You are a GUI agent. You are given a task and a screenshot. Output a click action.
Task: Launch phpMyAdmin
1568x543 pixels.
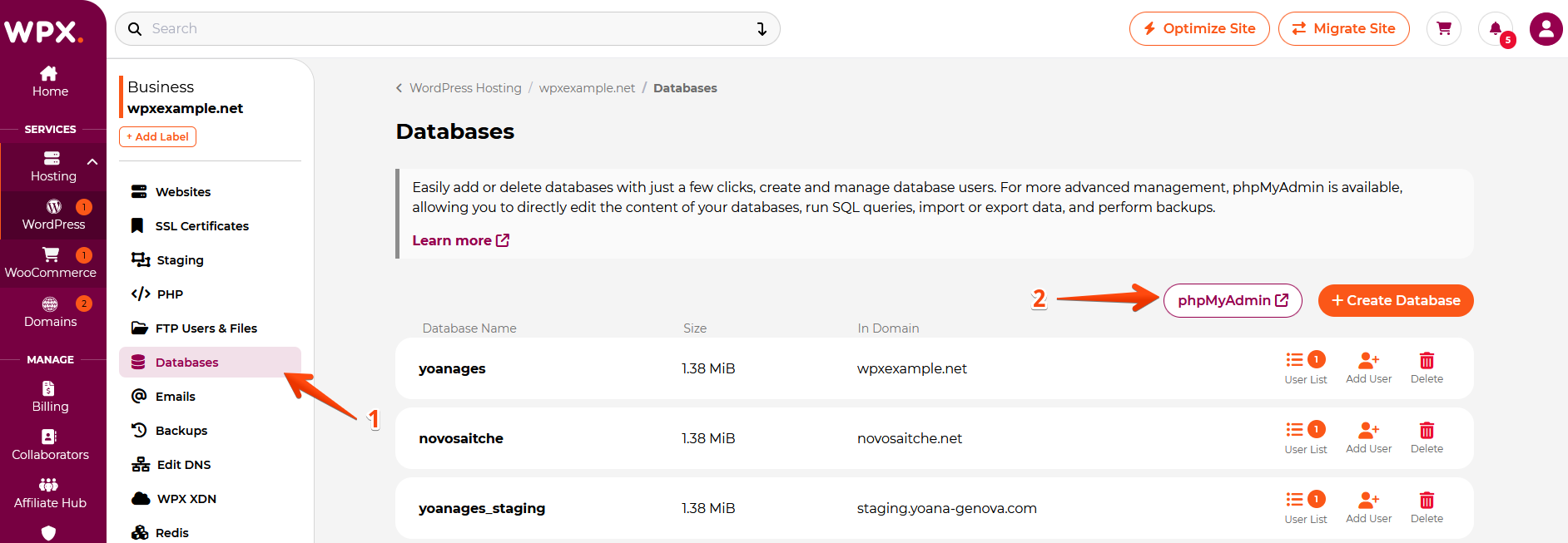click(1232, 300)
